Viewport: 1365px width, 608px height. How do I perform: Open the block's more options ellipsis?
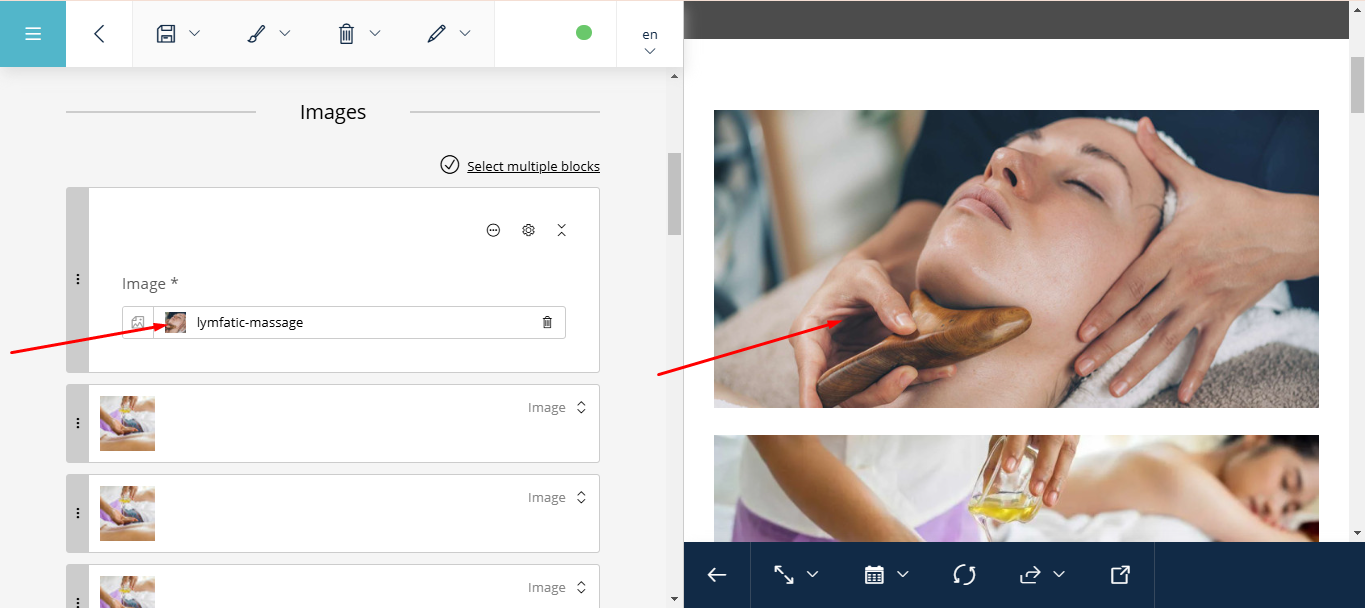[x=493, y=230]
